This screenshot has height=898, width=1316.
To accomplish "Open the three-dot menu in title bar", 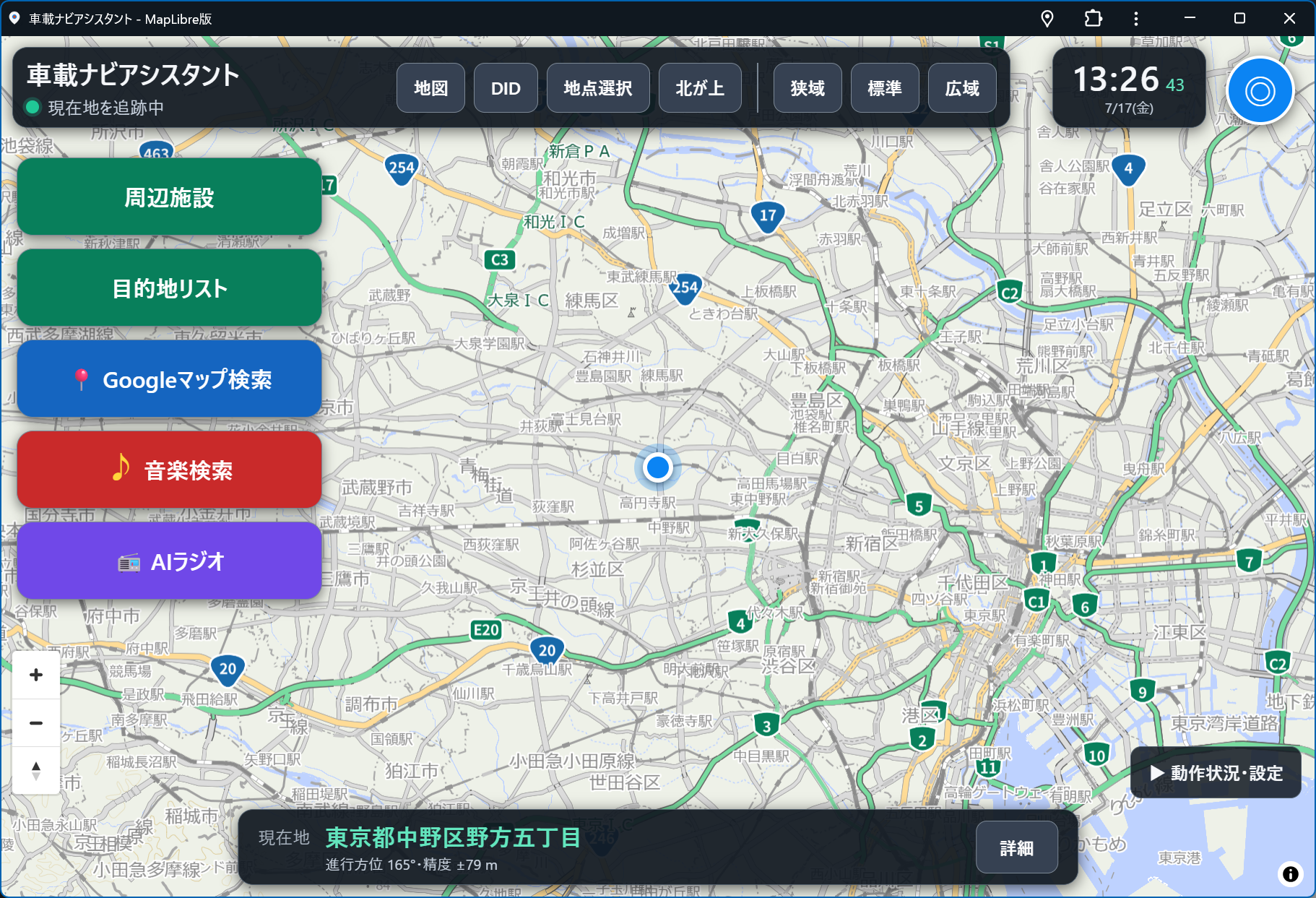I will [1136, 19].
